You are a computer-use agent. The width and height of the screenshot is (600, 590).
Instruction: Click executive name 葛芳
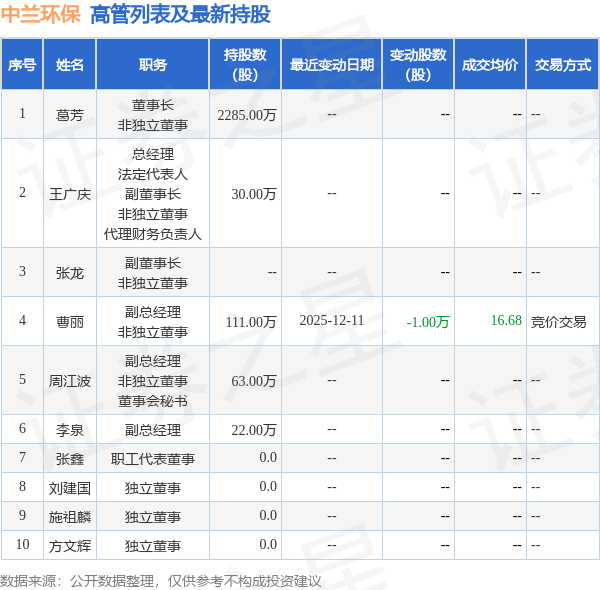[70, 115]
